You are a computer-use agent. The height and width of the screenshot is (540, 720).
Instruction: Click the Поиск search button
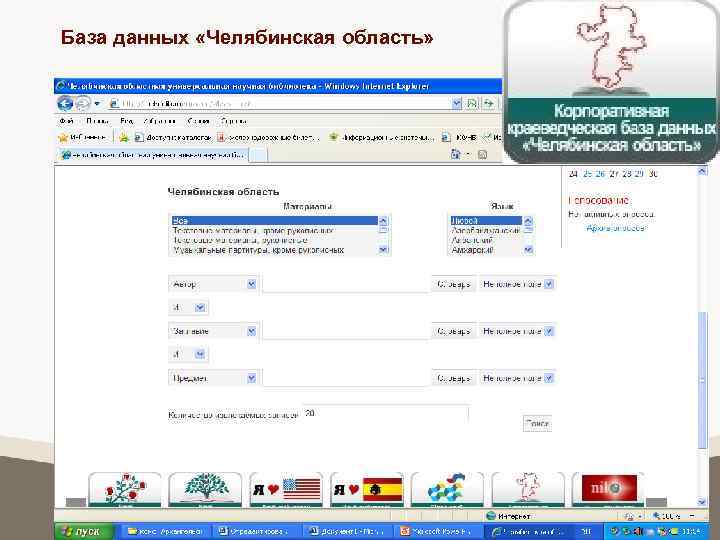click(x=537, y=423)
